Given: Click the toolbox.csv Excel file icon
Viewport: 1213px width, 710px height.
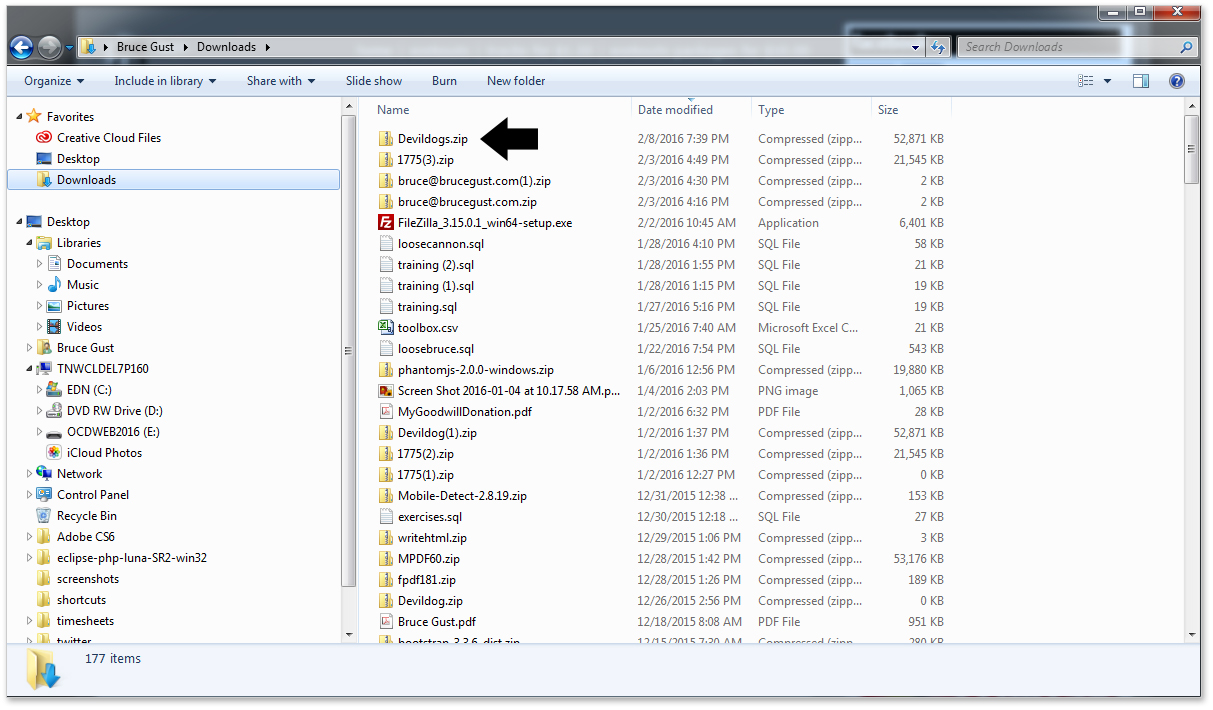Looking at the screenshot, I should [386, 327].
